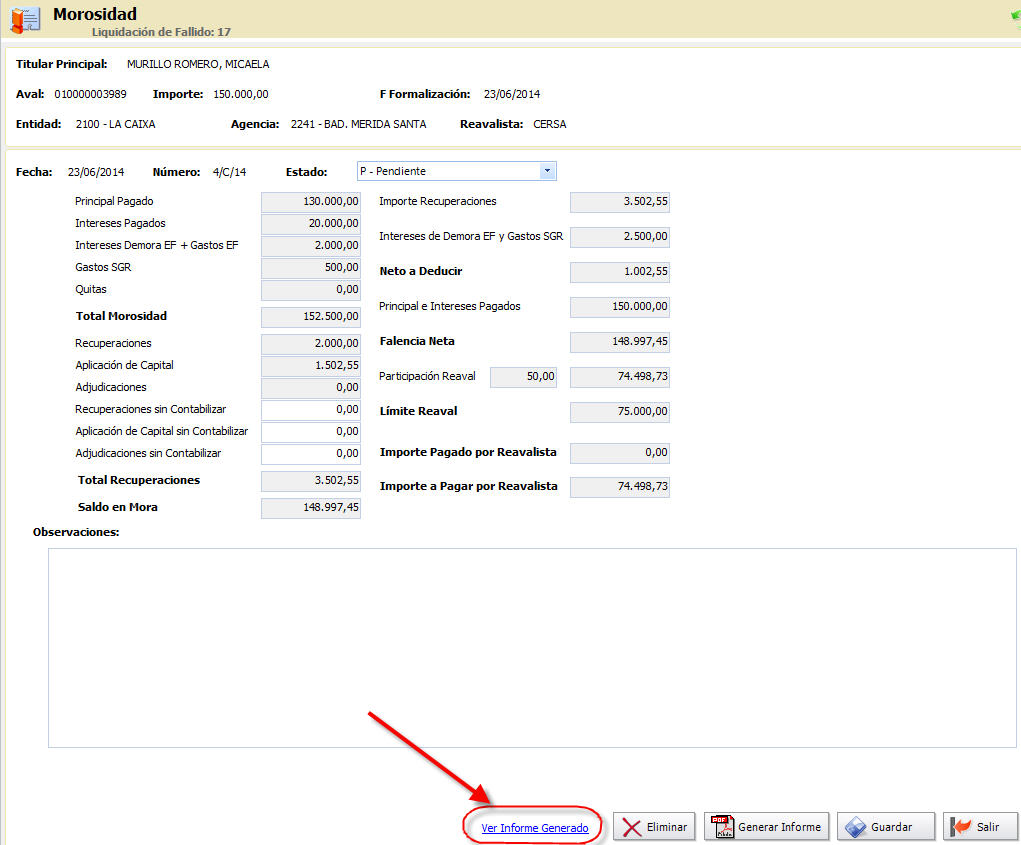The width and height of the screenshot is (1021, 845).
Task: Click the Aval number 010000003989
Action: point(91,94)
